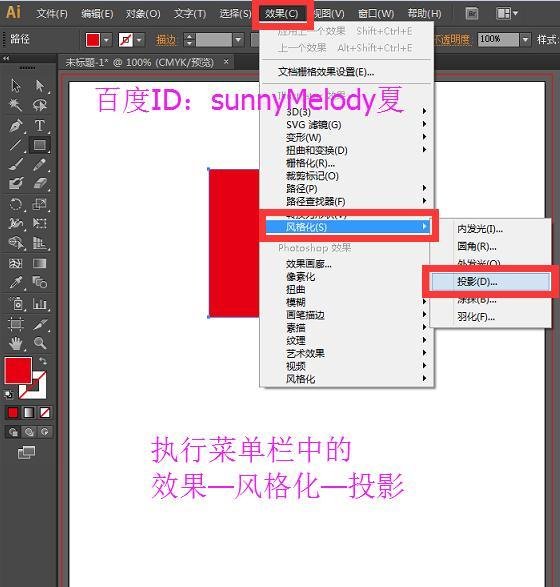
Task: Click the red Fill swatch in toolbar
Action: (18, 370)
